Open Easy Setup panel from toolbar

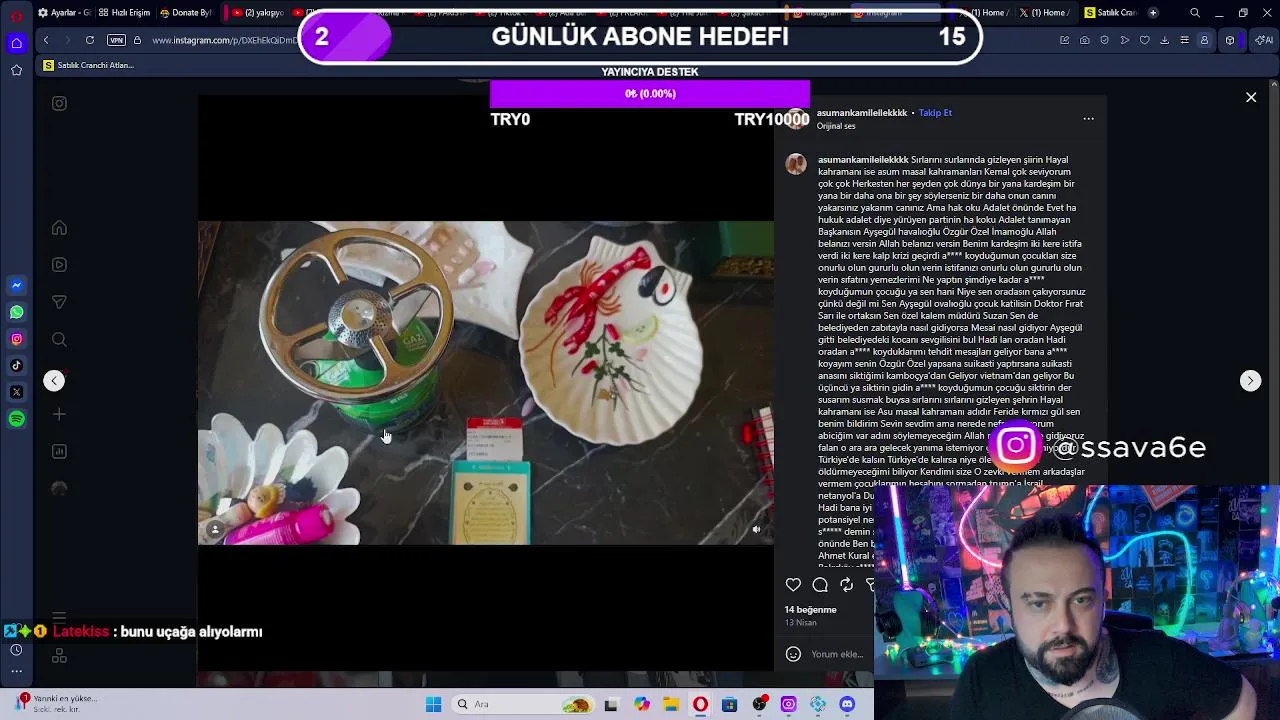tap(1185, 40)
